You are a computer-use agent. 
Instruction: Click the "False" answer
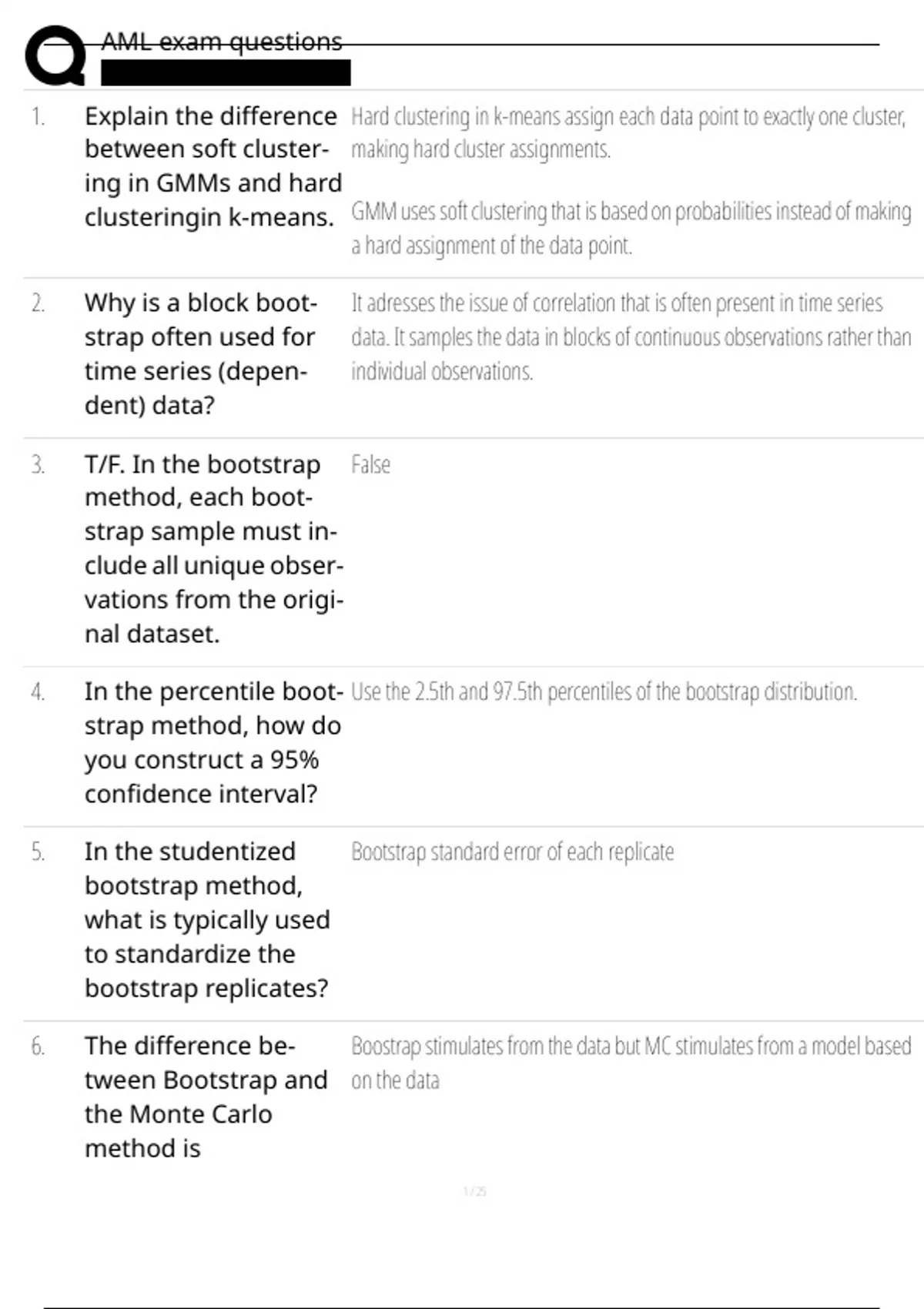click(x=370, y=465)
